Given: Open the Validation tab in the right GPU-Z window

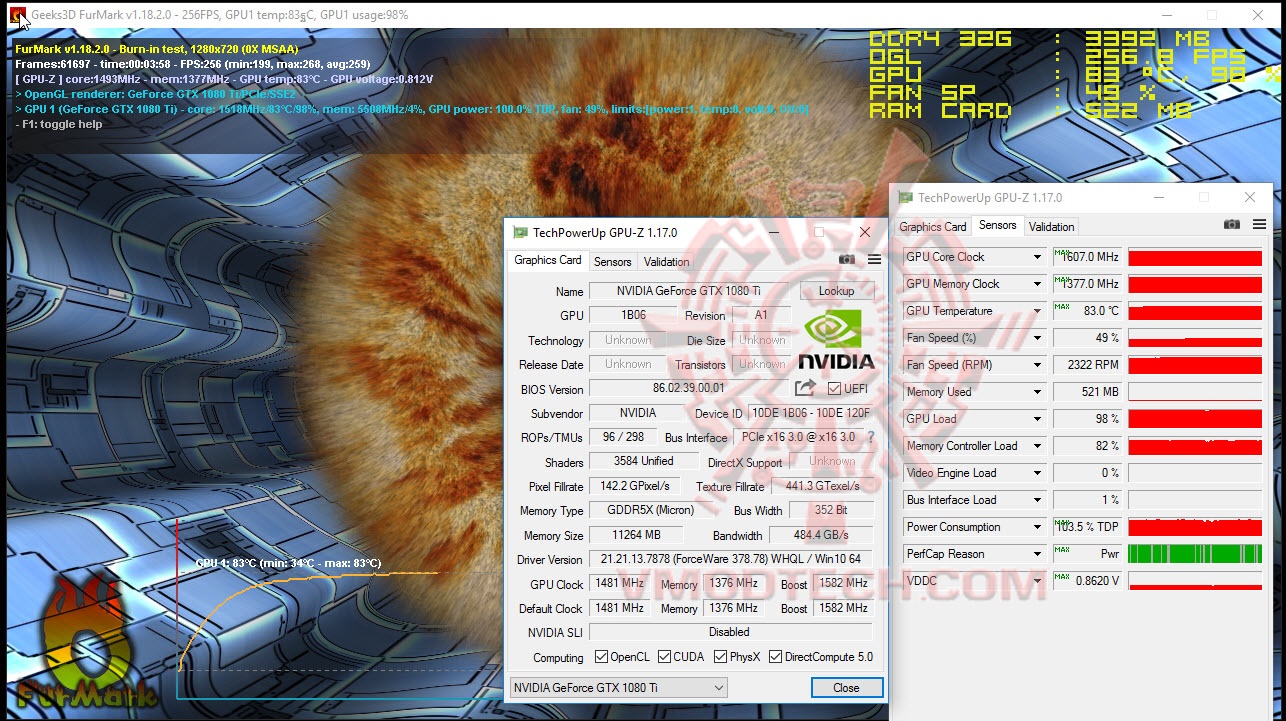Looking at the screenshot, I should [x=1052, y=227].
